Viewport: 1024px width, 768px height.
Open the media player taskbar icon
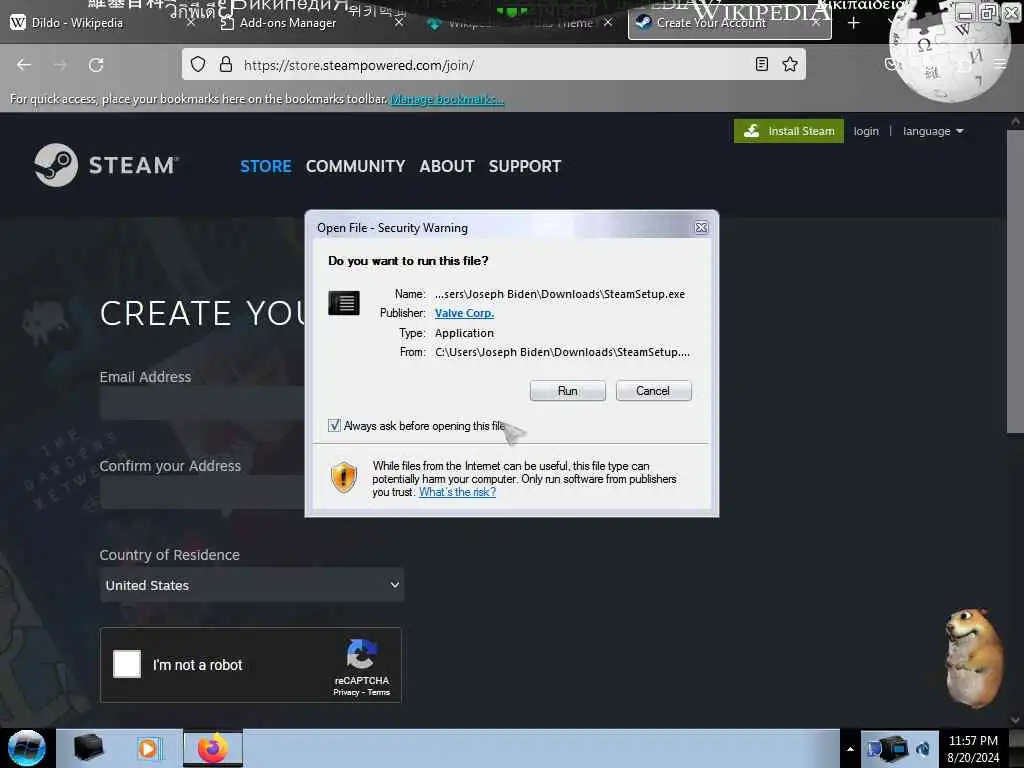coord(148,748)
